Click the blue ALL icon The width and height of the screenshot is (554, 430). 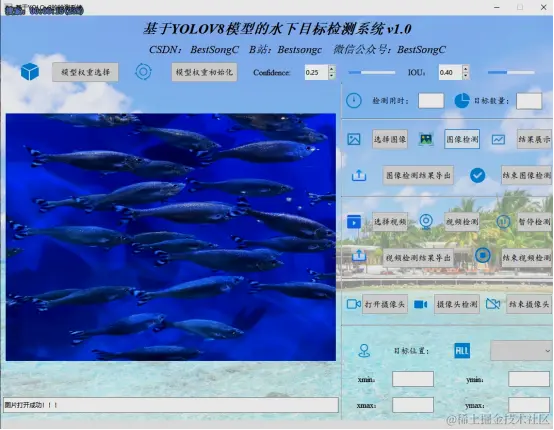coord(462,351)
